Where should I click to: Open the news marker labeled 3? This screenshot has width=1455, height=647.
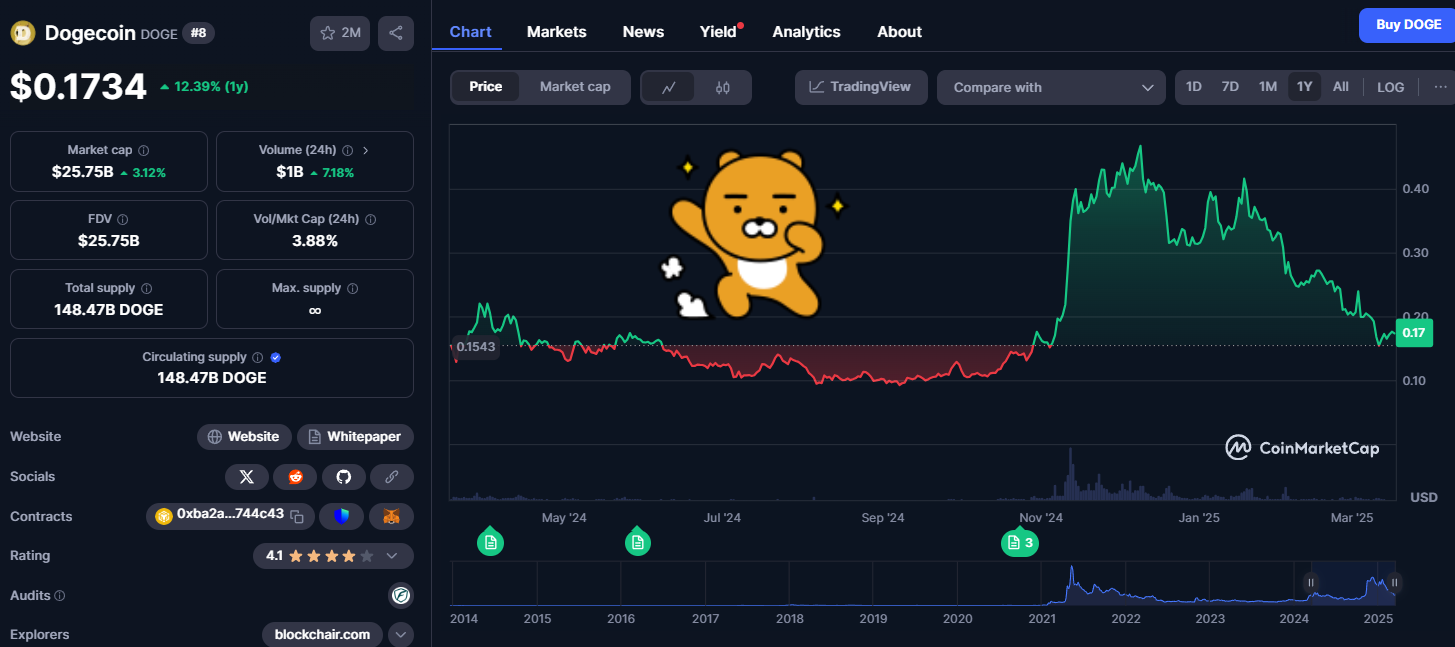pos(1020,542)
